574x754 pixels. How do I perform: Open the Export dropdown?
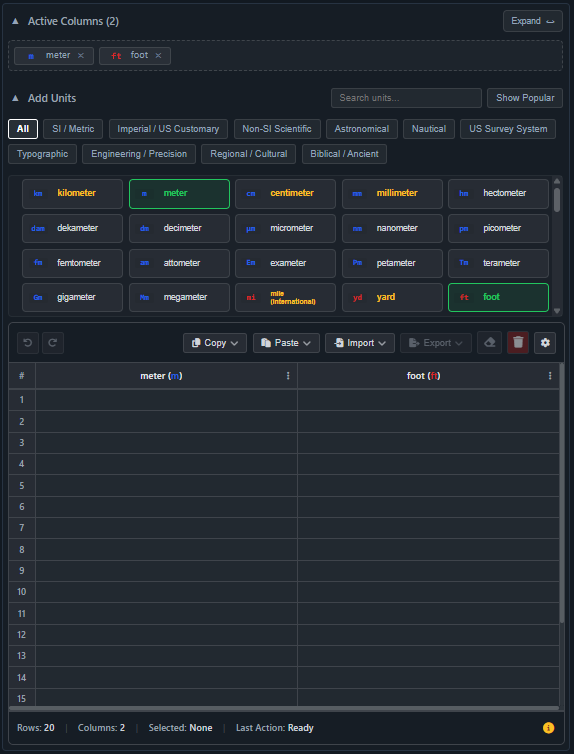(x=436, y=343)
